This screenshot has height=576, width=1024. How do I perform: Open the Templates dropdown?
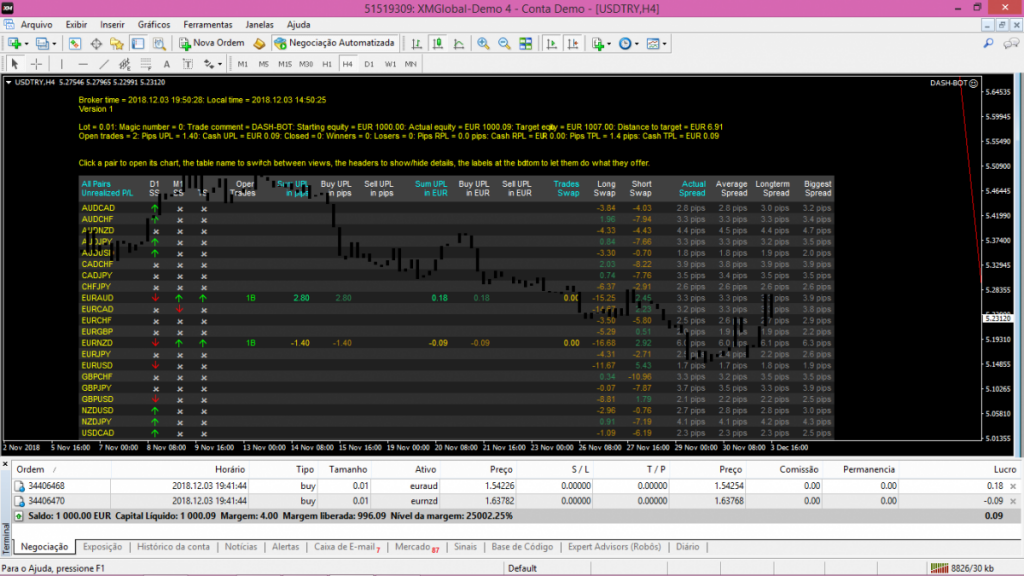[x=656, y=43]
